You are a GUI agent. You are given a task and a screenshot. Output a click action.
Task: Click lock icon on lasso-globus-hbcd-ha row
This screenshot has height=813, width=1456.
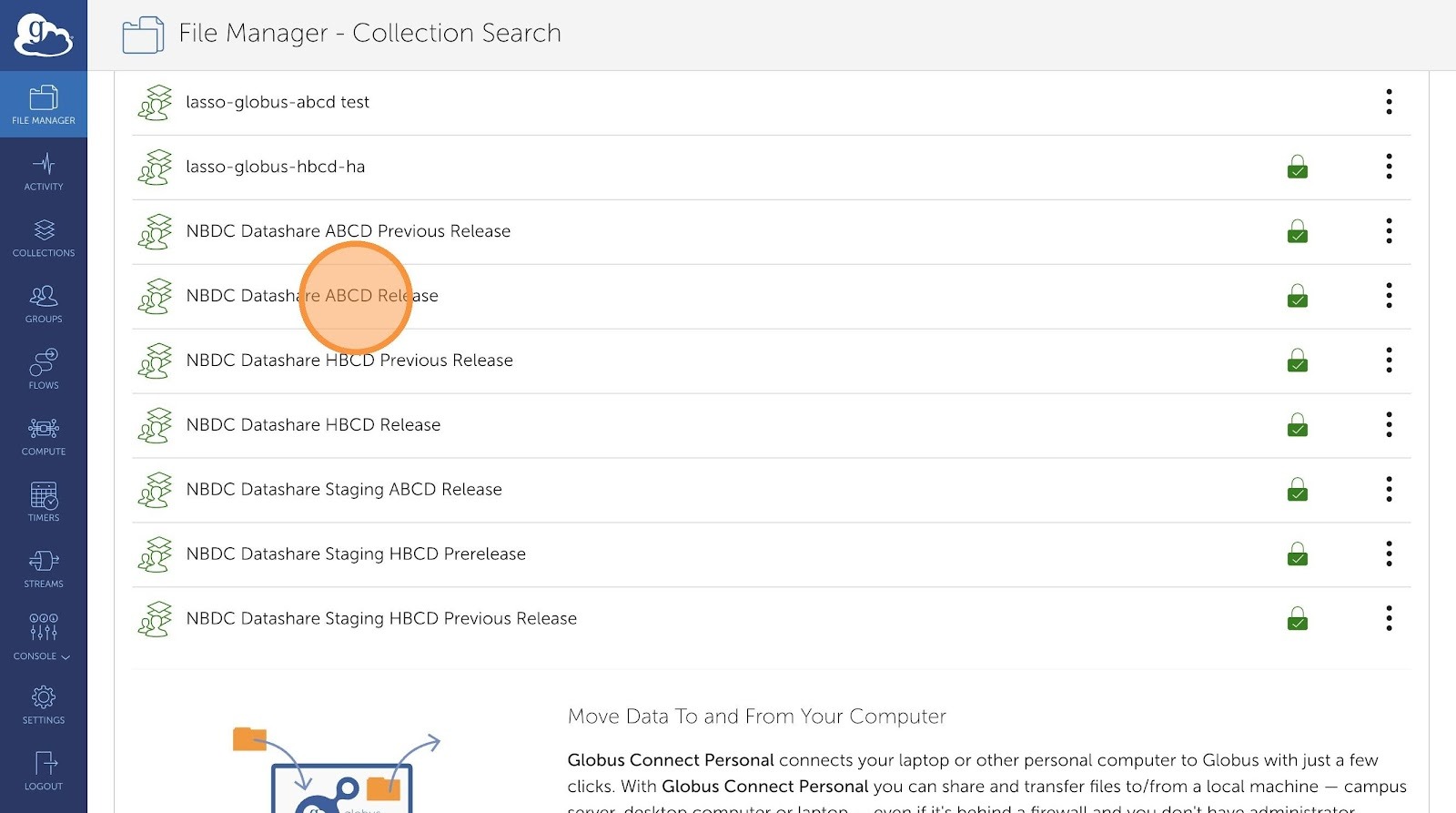1298,167
